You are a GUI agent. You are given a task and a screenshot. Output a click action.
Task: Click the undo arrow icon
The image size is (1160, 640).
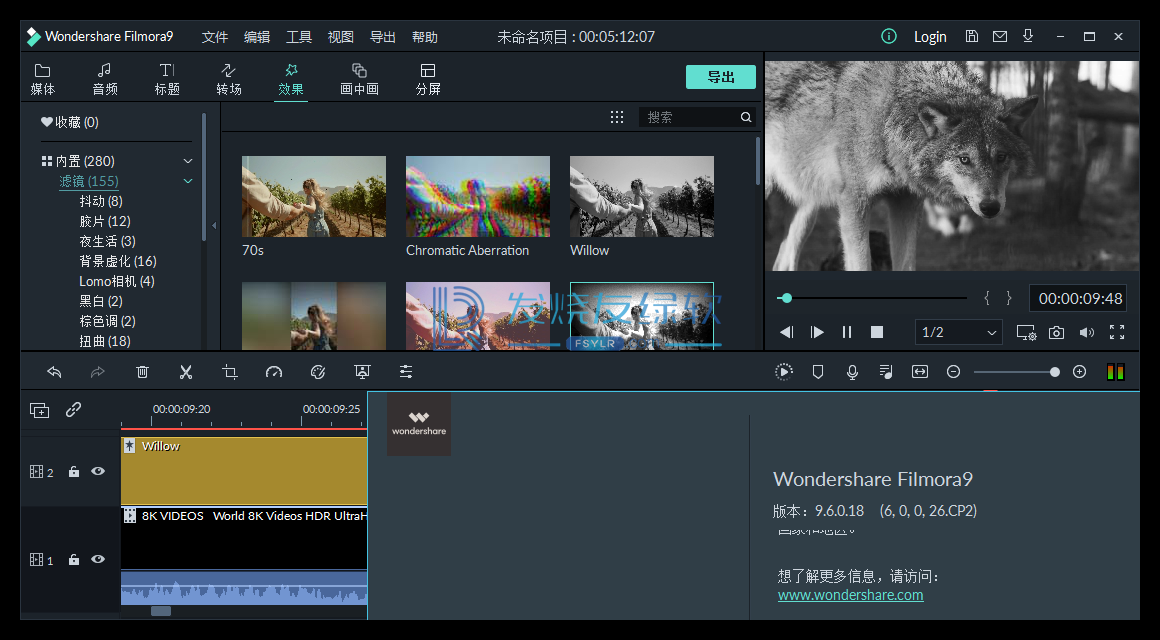[x=54, y=372]
